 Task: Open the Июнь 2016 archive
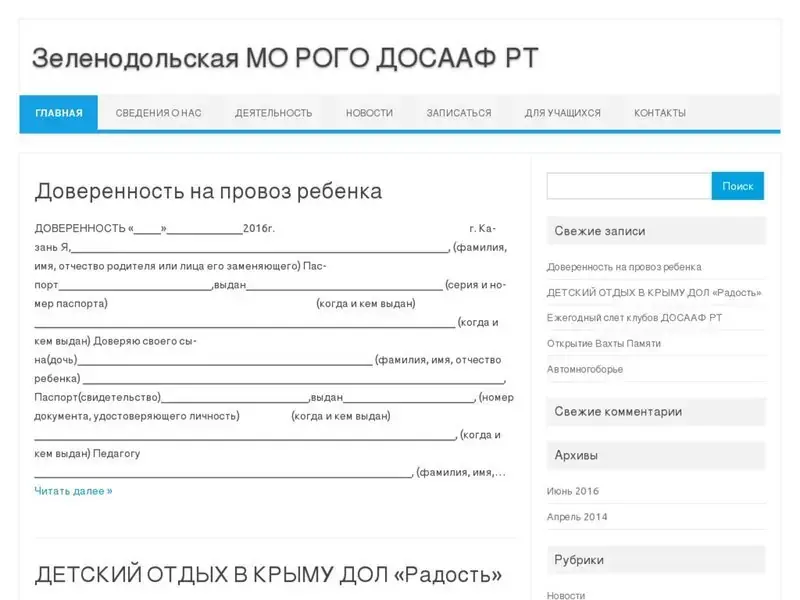pyautogui.click(x=572, y=491)
